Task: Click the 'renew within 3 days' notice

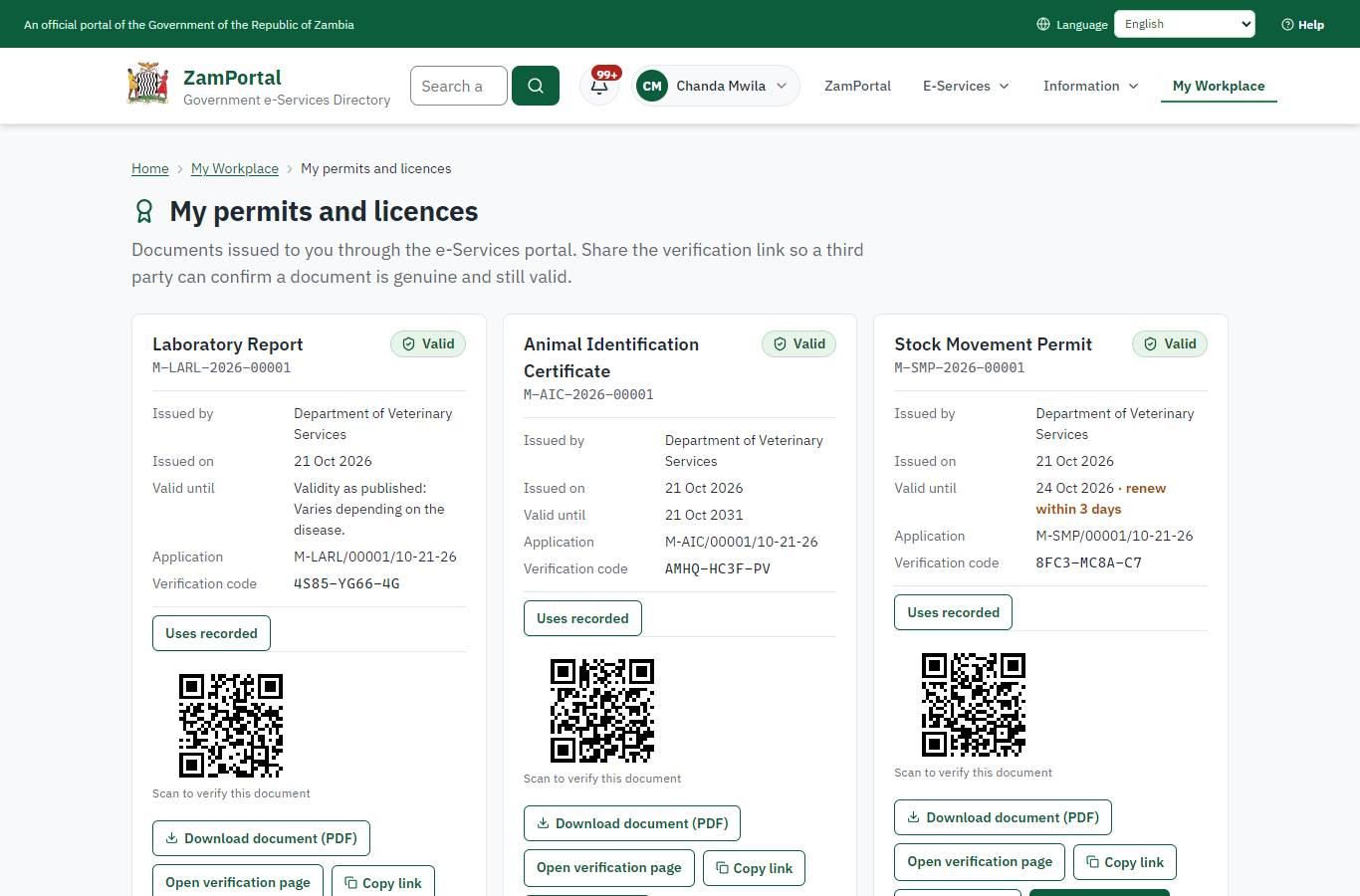Action: point(1101,499)
